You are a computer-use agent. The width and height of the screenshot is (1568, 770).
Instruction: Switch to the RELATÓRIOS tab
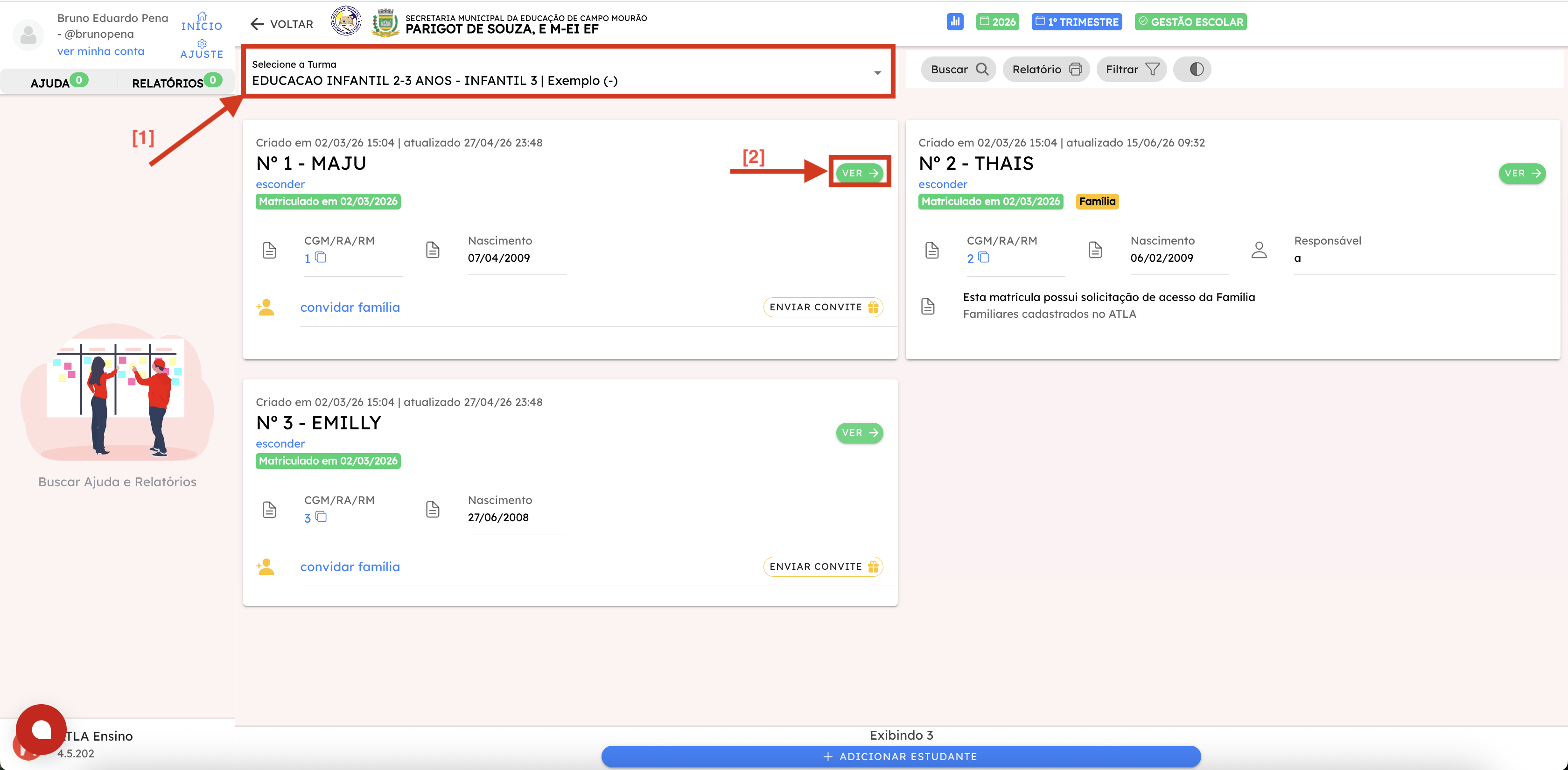click(176, 82)
